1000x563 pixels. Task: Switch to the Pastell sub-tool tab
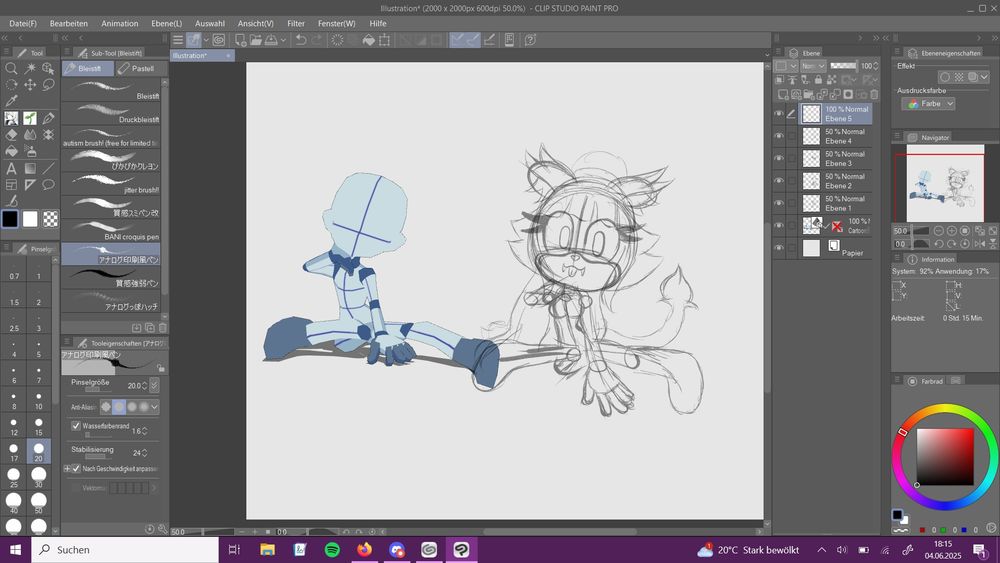tap(137, 69)
